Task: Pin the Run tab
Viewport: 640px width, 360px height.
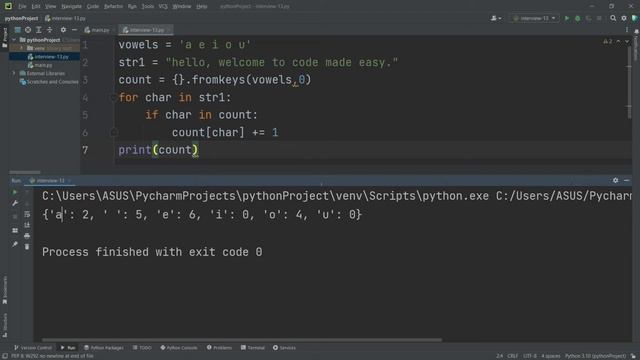Action: point(15,244)
